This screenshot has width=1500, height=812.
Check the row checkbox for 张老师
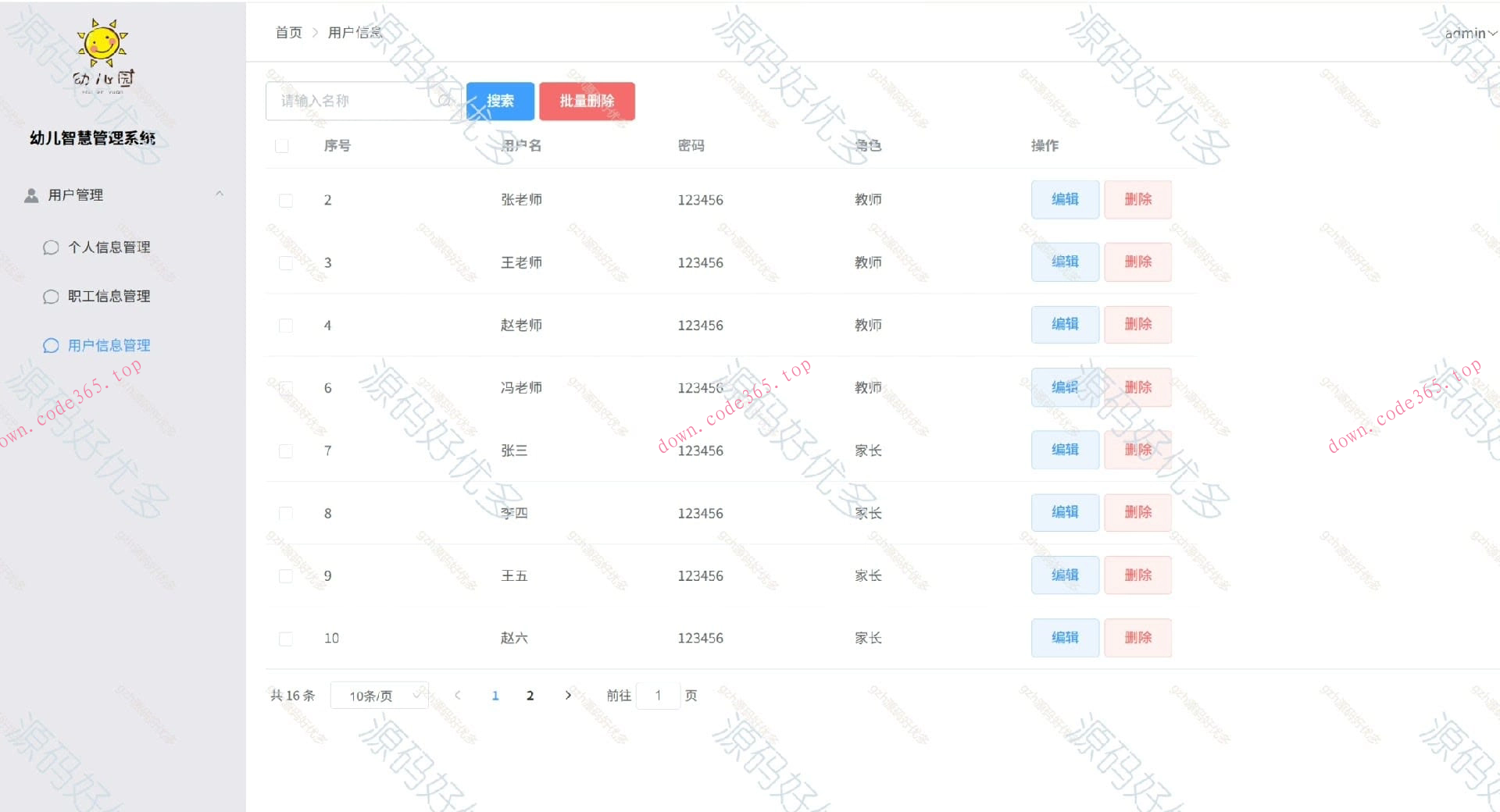click(x=285, y=200)
